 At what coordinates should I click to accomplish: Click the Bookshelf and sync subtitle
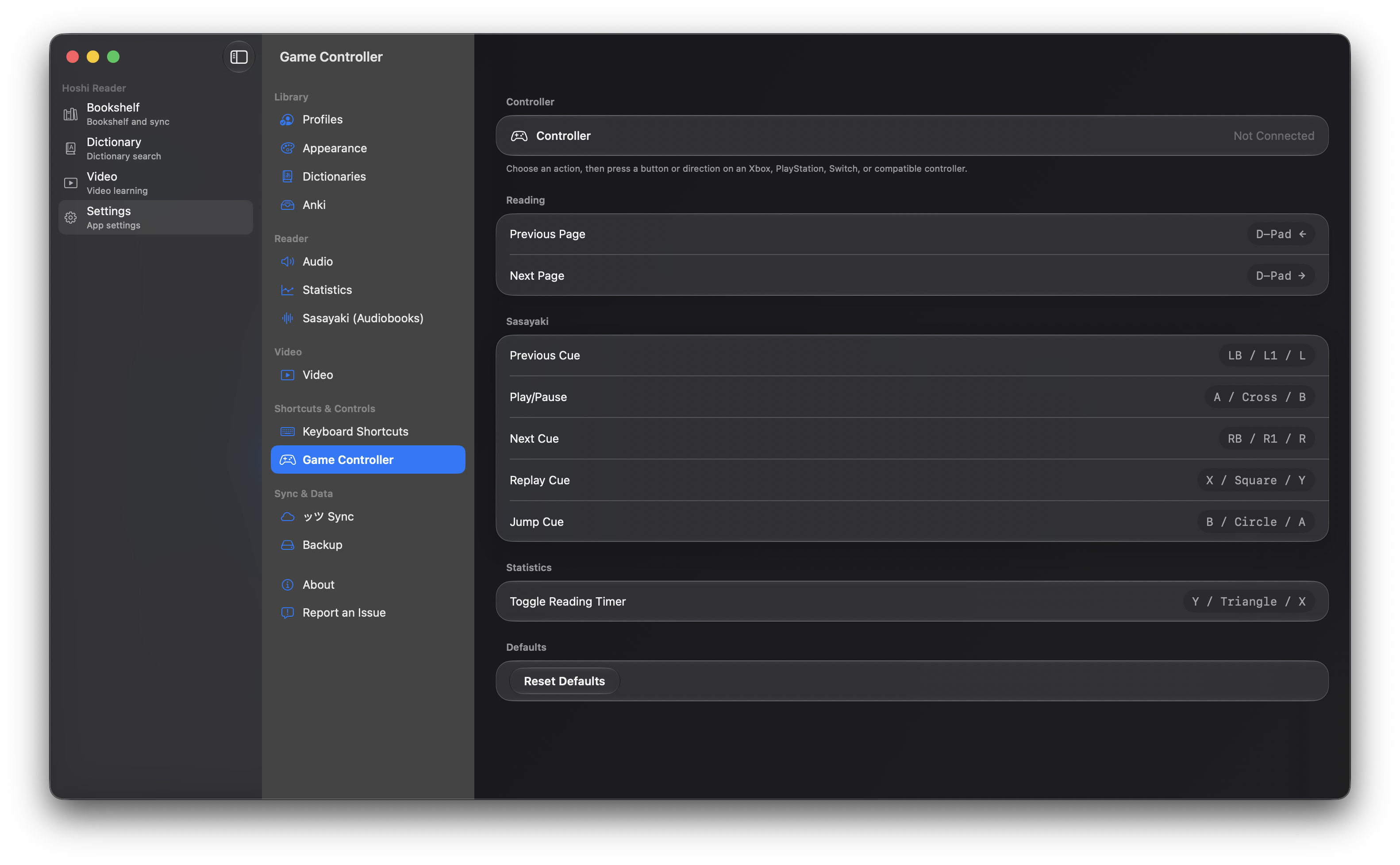tap(128, 122)
